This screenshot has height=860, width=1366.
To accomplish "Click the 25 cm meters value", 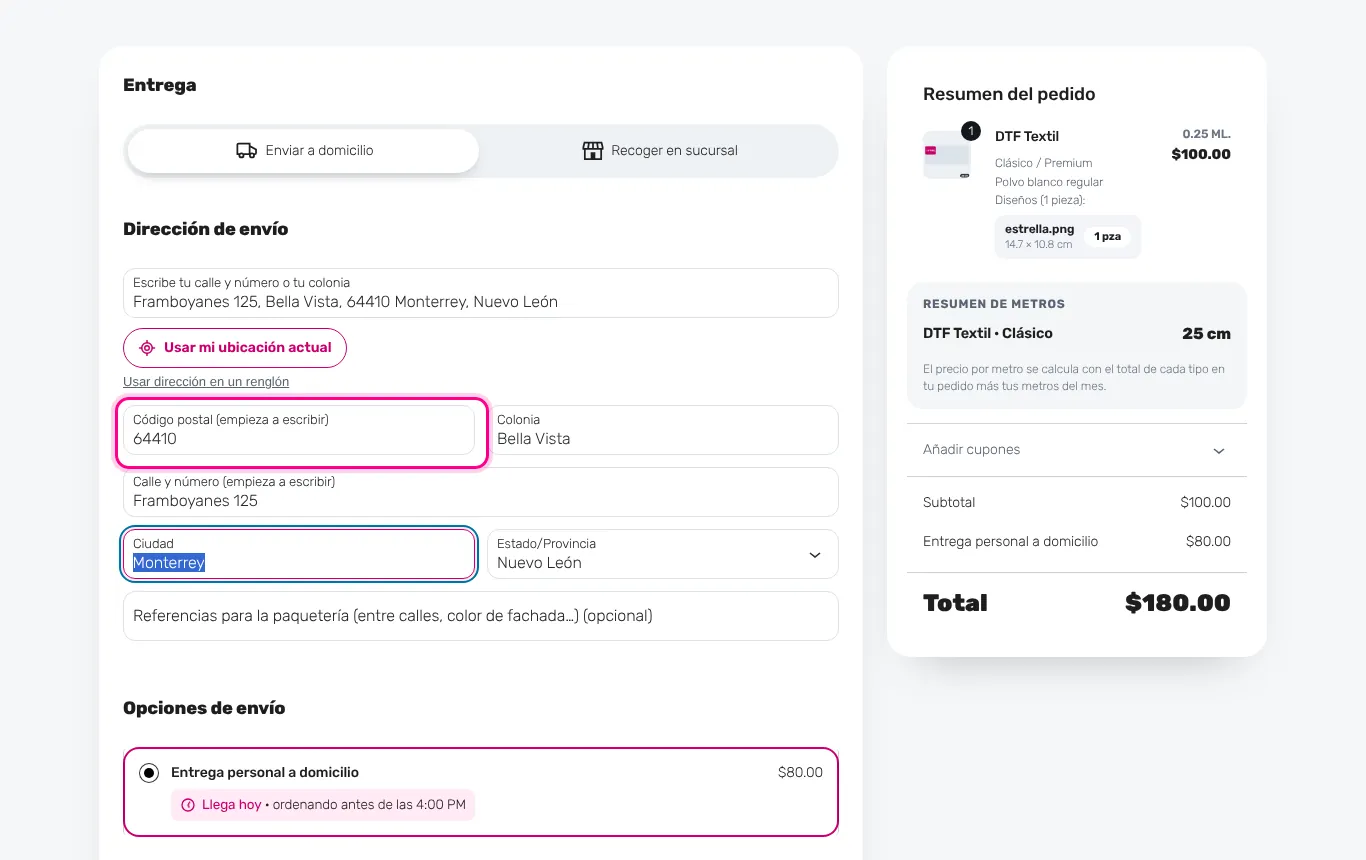I will [x=1206, y=334].
